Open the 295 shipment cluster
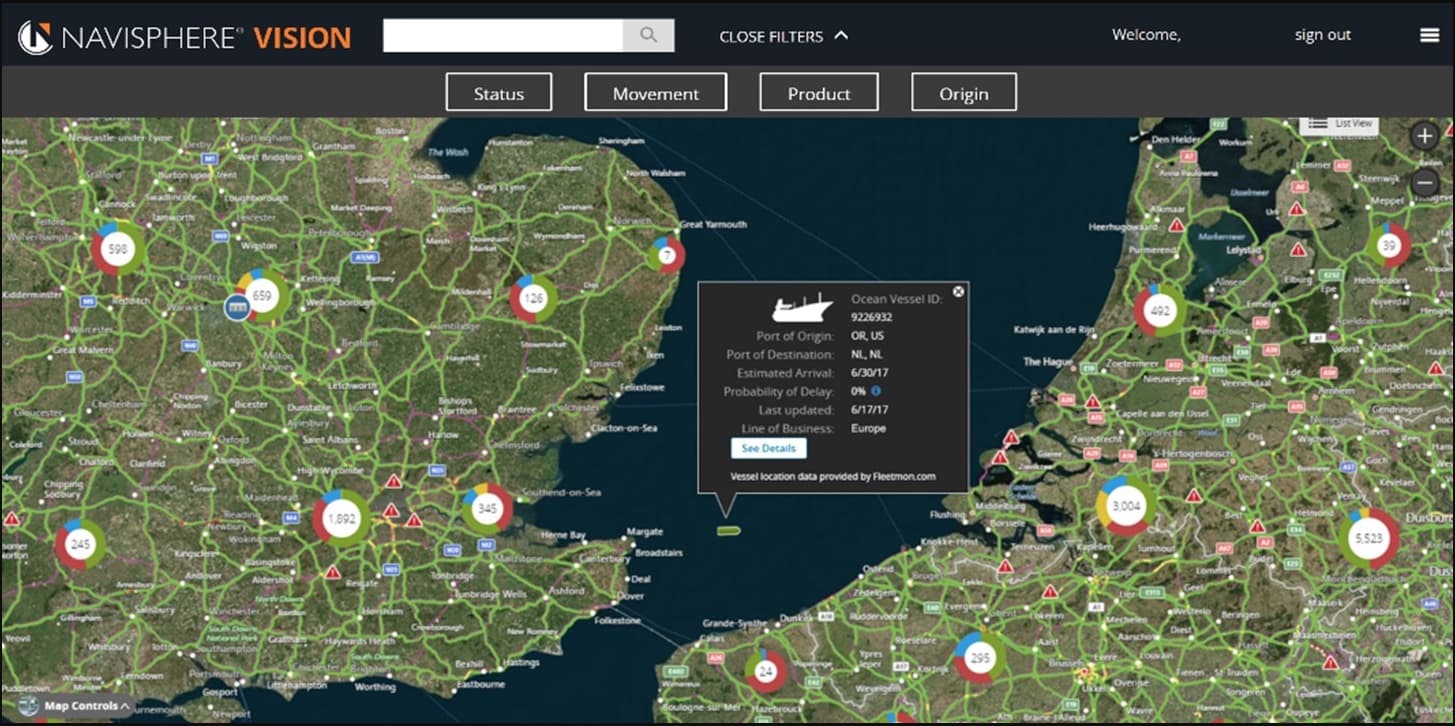Image resolution: width=1455 pixels, height=726 pixels. point(980,658)
